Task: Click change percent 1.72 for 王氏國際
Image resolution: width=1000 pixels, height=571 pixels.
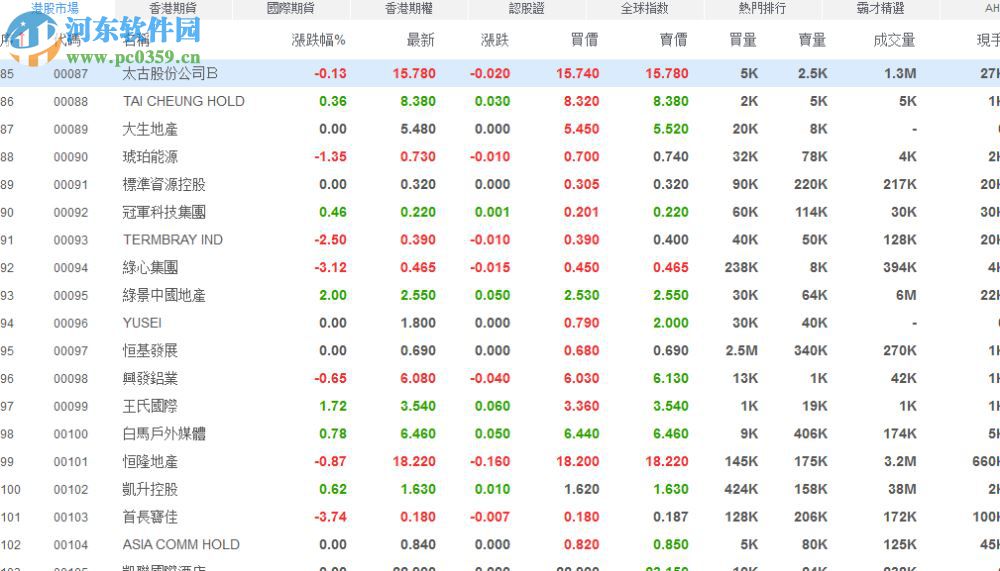Action: [x=333, y=406]
